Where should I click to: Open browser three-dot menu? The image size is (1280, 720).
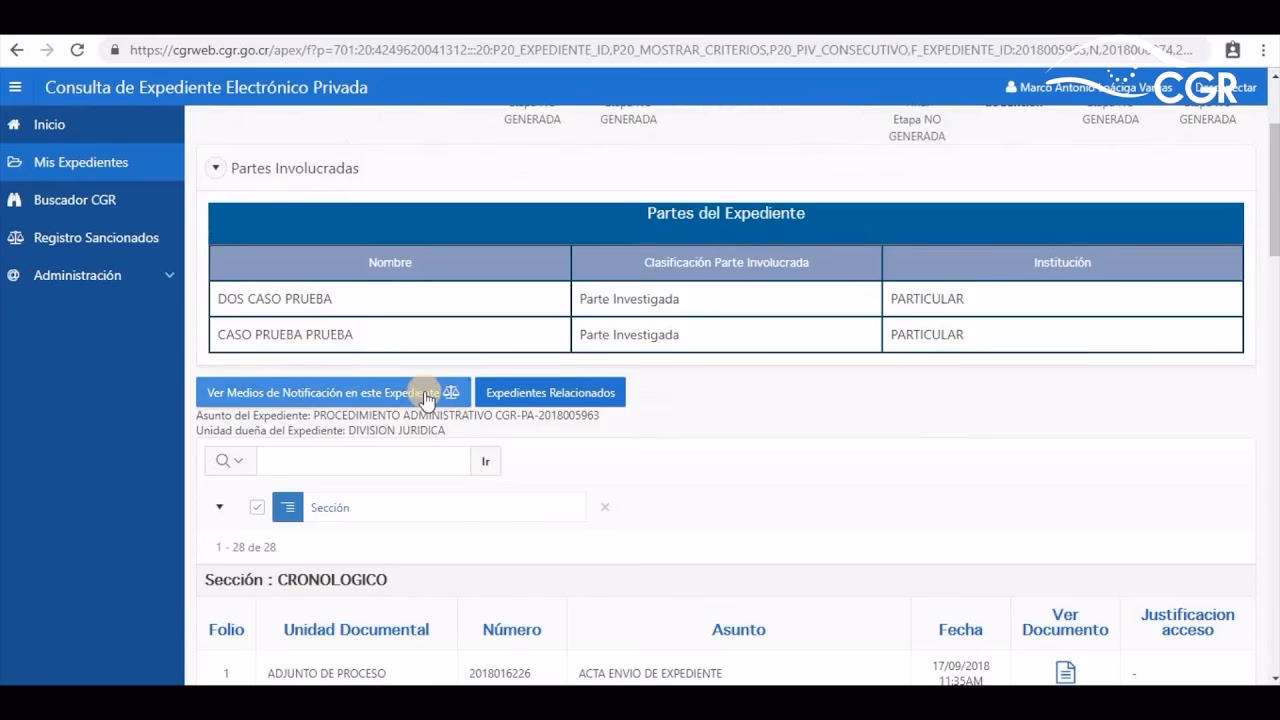tap(1263, 50)
